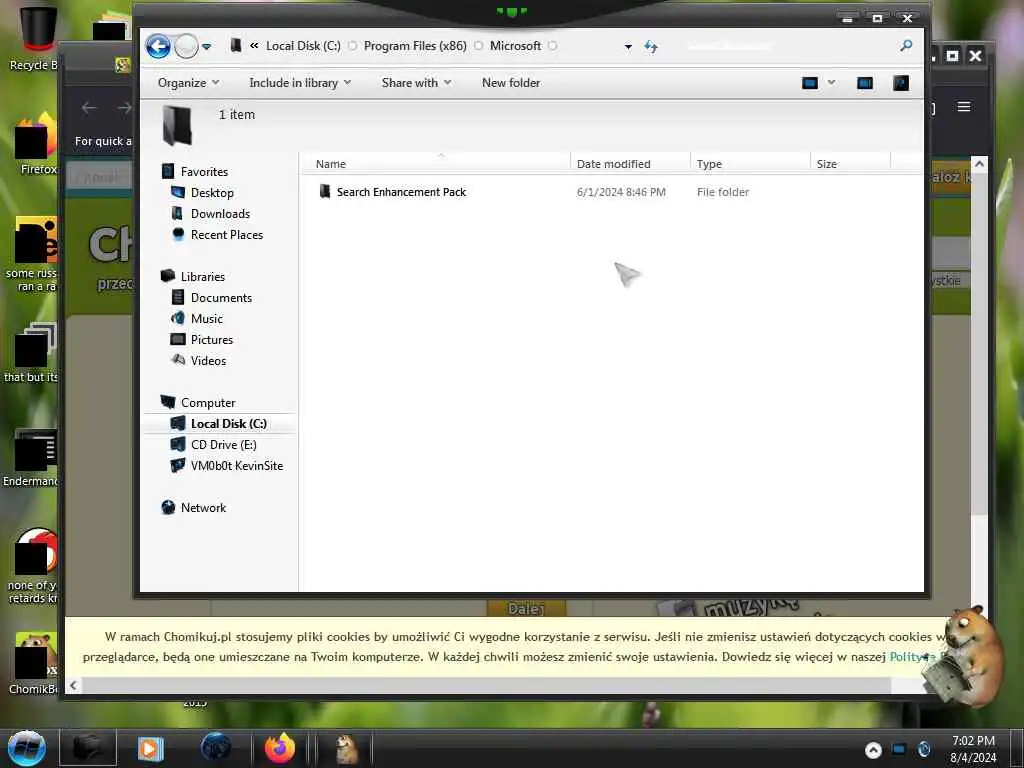The image size is (1024, 768).
Task: Click the change view icon
Action: tap(810, 83)
